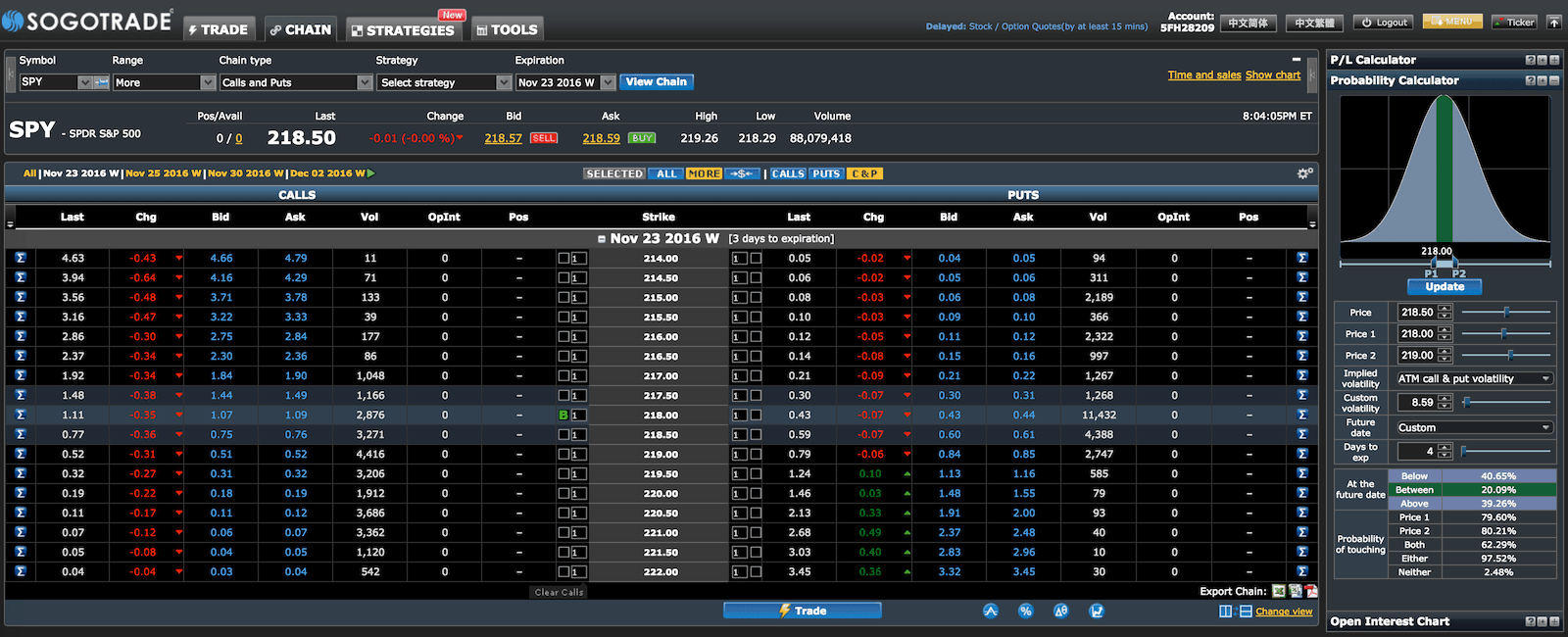Click the Greeks delta-theta icon
Viewport: 1568px width, 637px height.
[x=1060, y=611]
